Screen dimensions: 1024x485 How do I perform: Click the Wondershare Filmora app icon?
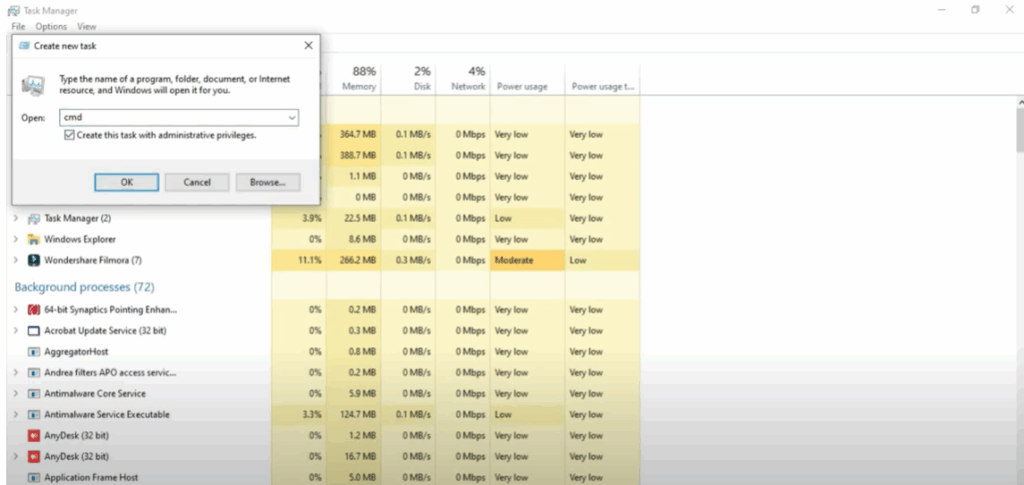[34, 260]
